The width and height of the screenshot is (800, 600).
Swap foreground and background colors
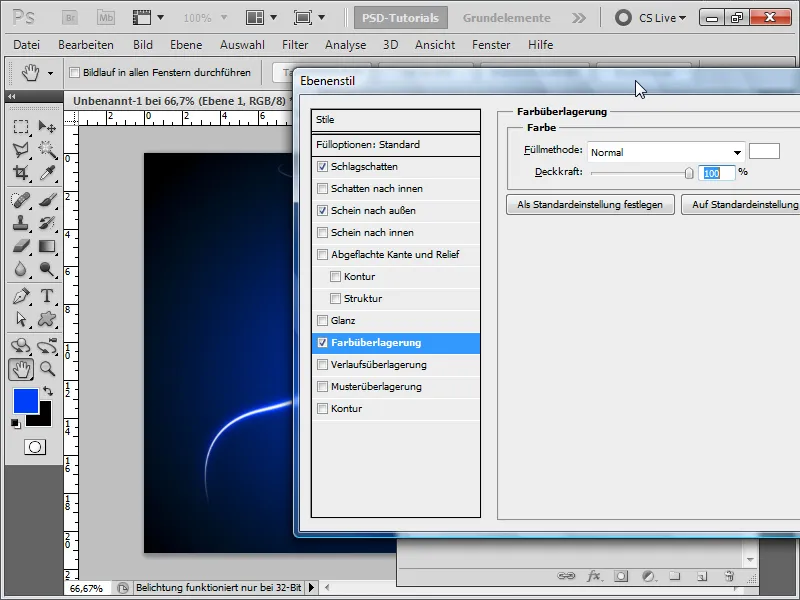point(48,391)
